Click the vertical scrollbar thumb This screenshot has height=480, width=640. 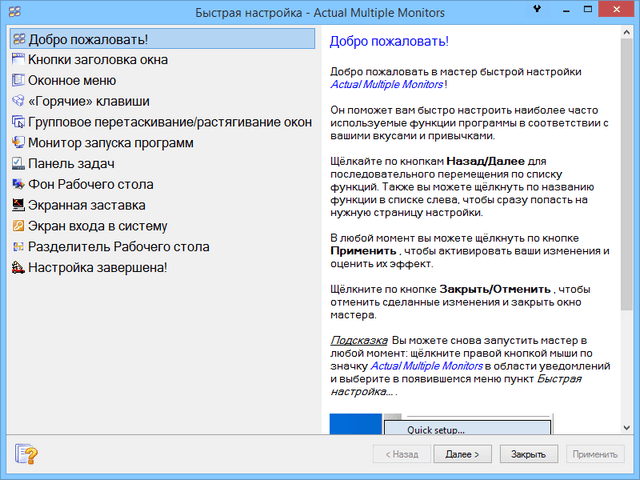click(627, 174)
